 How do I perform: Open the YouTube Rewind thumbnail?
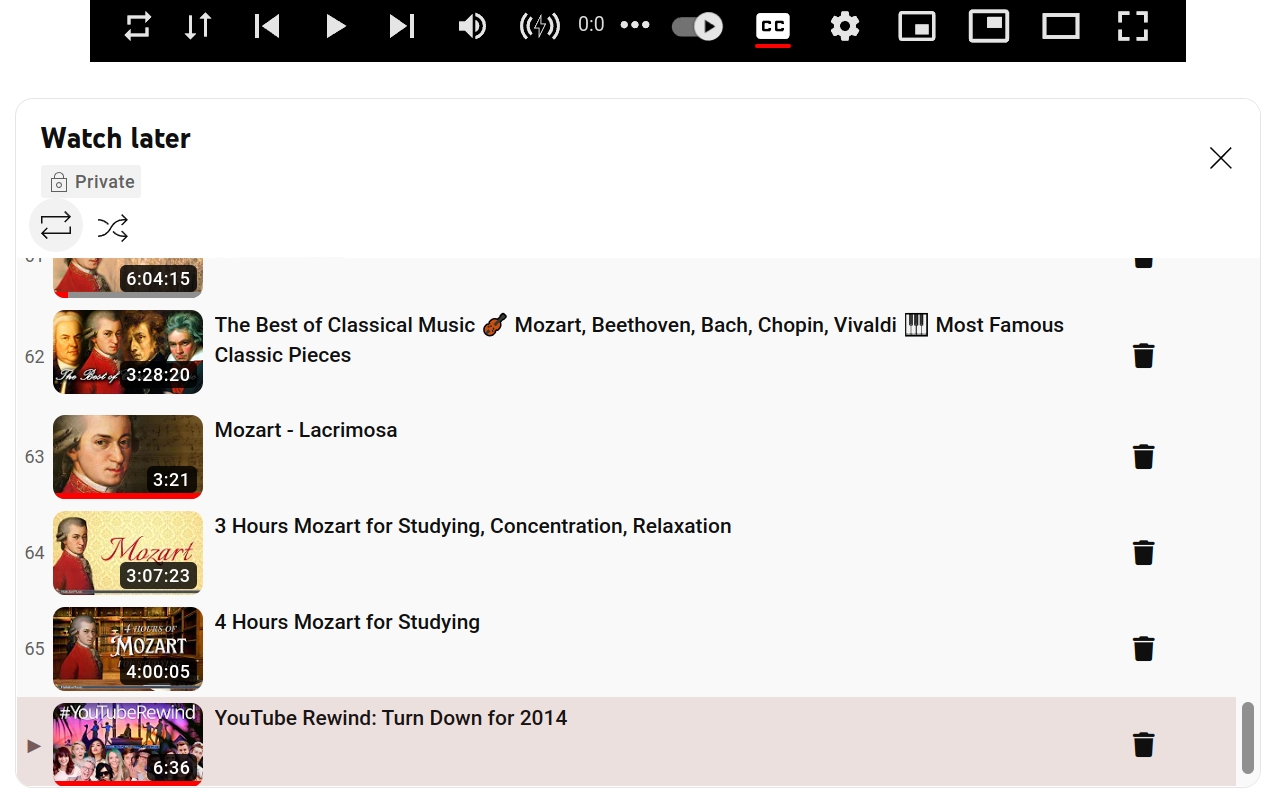[128, 744]
